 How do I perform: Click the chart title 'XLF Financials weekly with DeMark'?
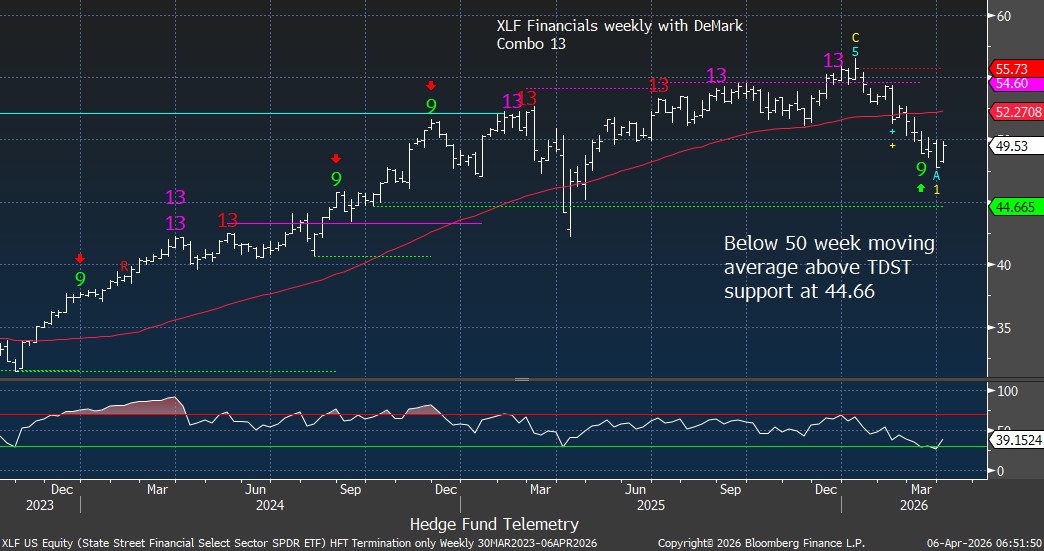click(619, 26)
